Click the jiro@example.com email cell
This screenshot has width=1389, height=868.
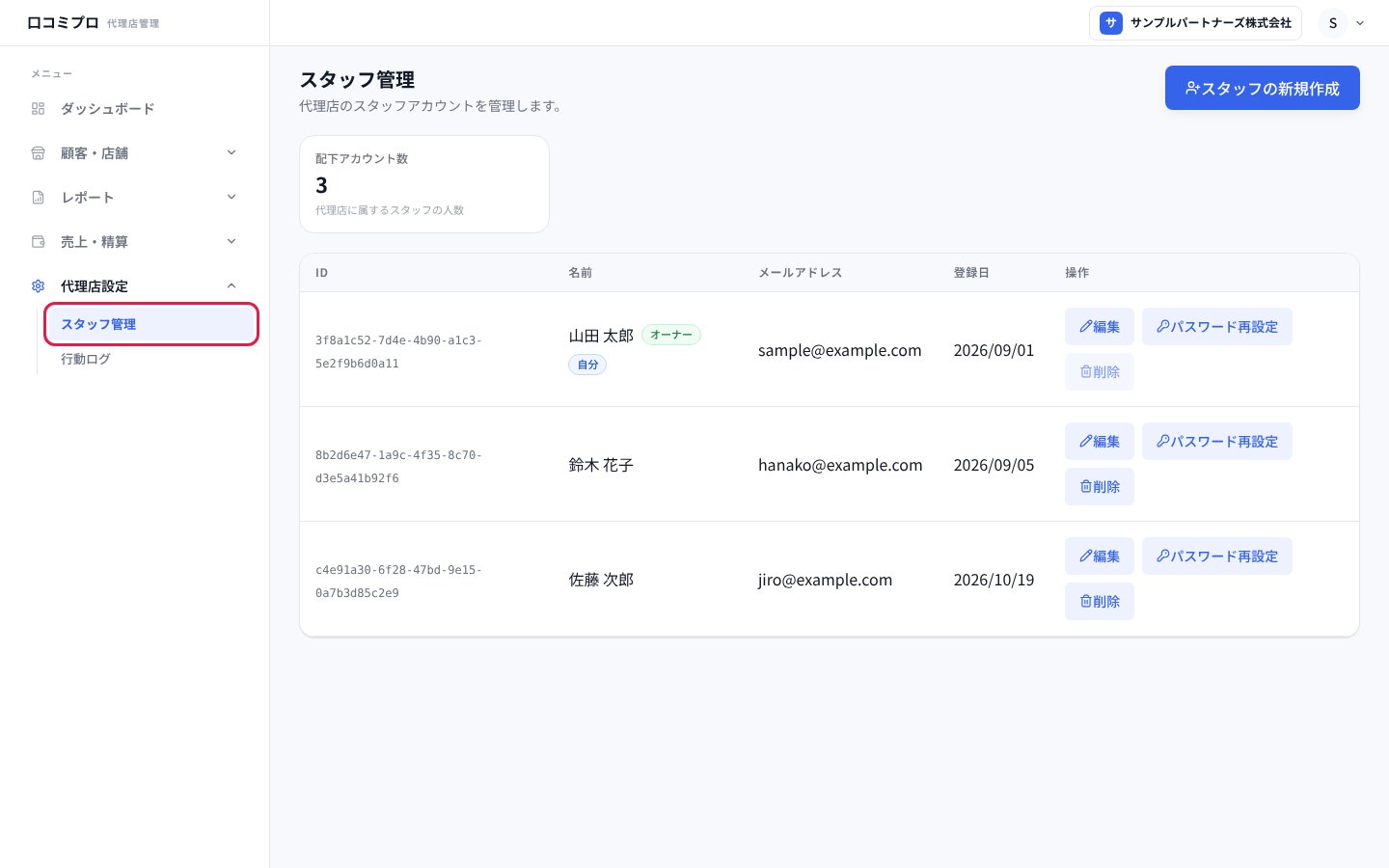pyautogui.click(x=825, y=580)
